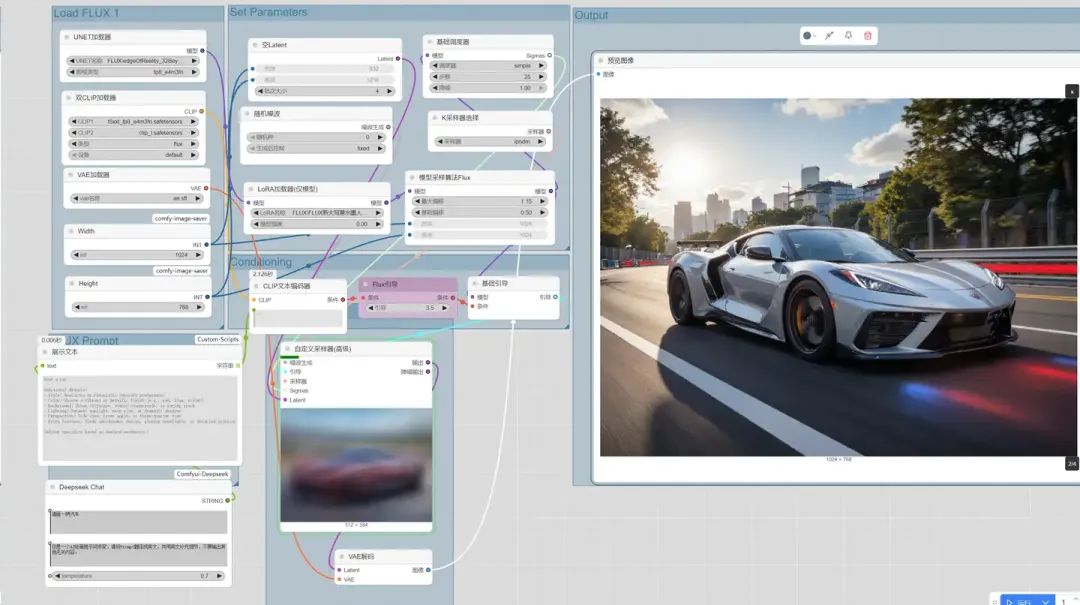Collapse the 预览图像 node

coord(601,61)
